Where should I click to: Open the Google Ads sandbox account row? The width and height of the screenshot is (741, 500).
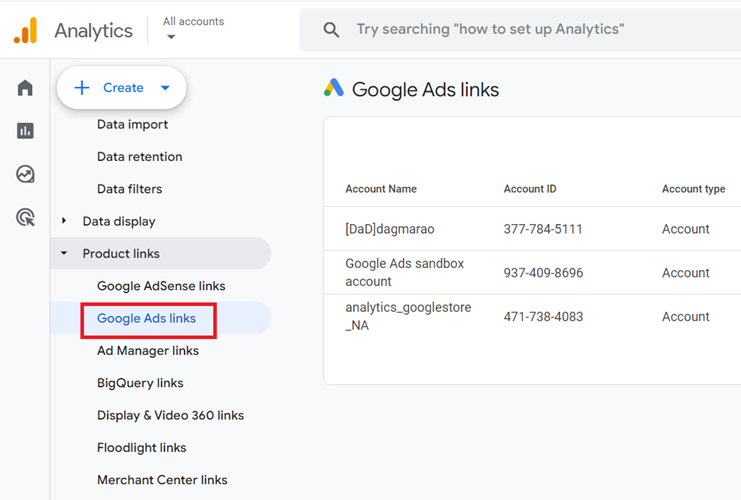click(532, 273)
